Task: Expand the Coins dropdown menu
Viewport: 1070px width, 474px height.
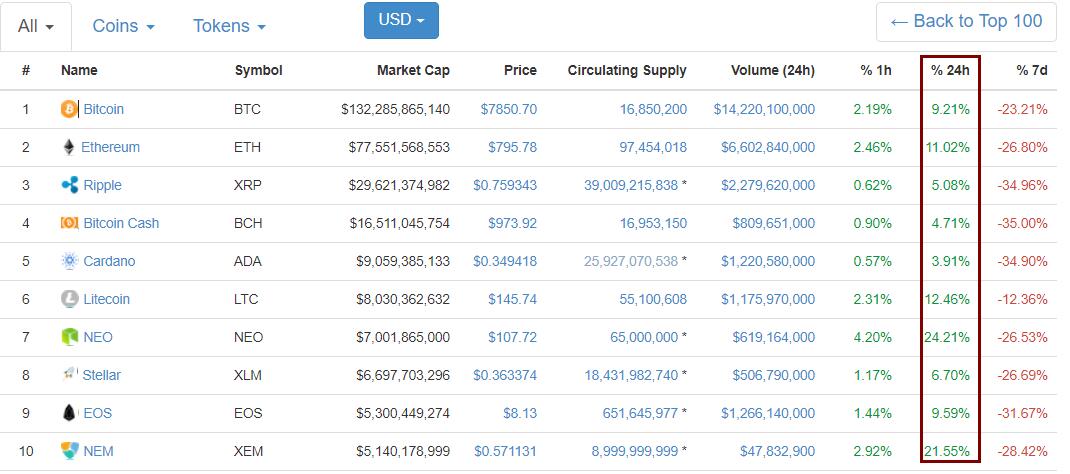Action: tap(123, 26)
